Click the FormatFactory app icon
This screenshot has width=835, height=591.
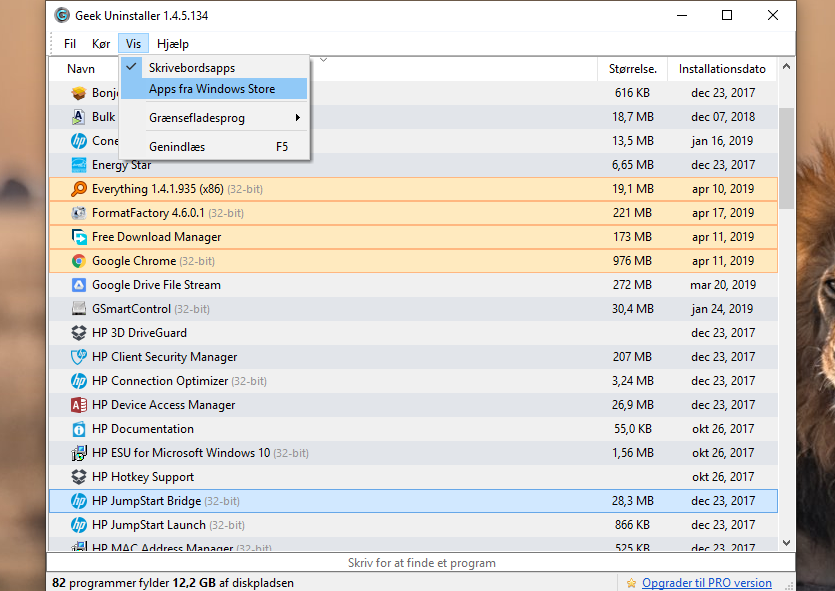pyautogui.click(x=79, y=213)
